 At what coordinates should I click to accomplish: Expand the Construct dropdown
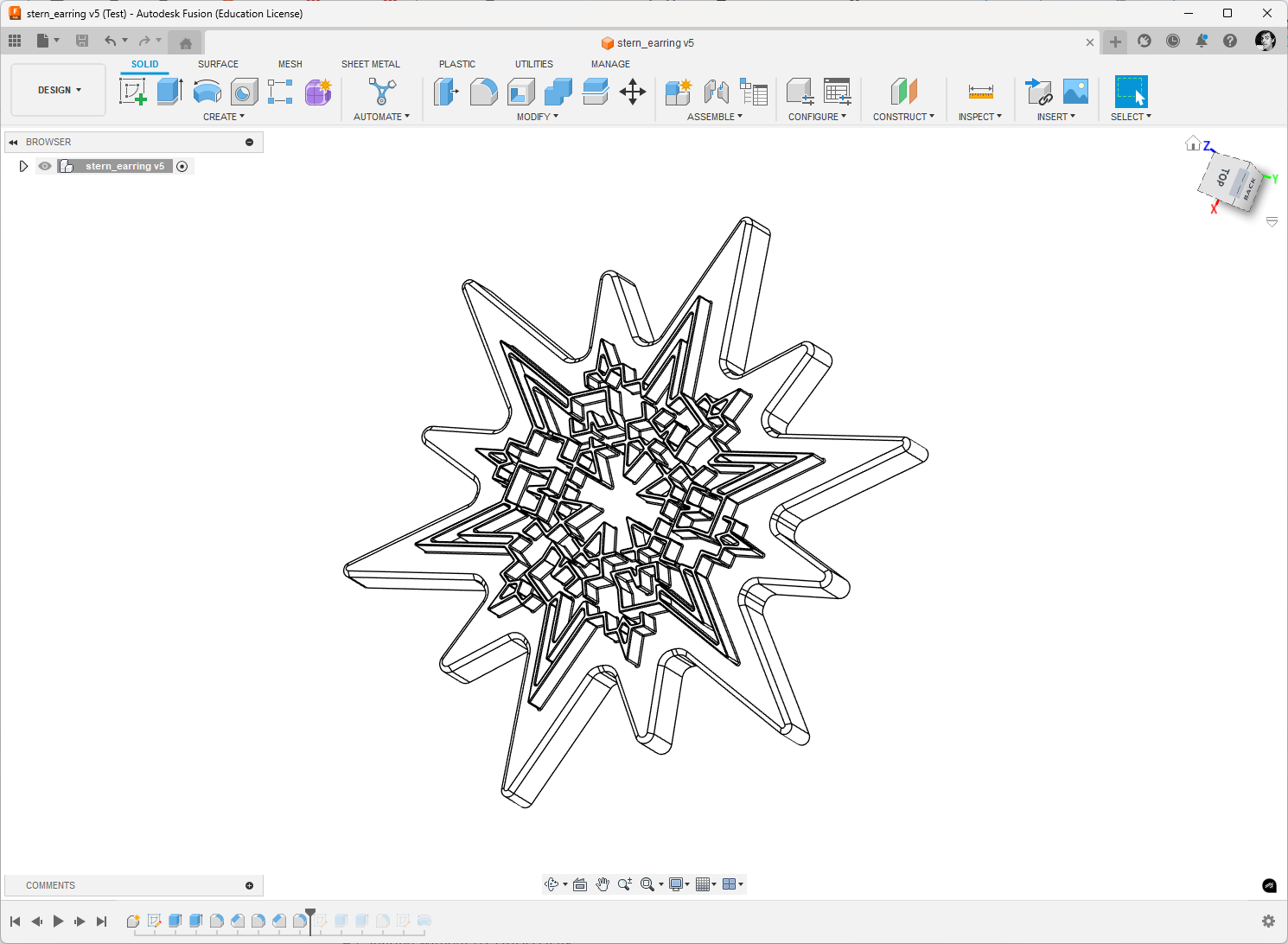click(x=903, y=117)
